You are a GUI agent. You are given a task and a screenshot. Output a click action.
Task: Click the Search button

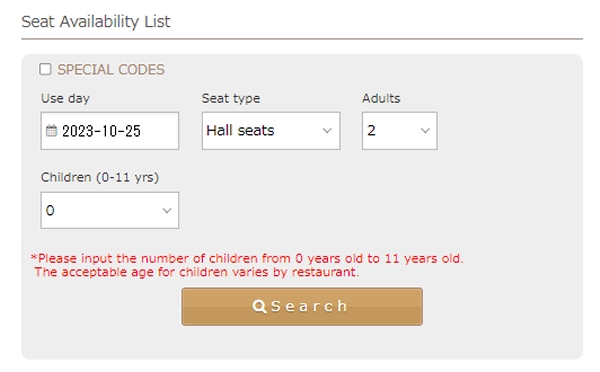tap(302, 307)
